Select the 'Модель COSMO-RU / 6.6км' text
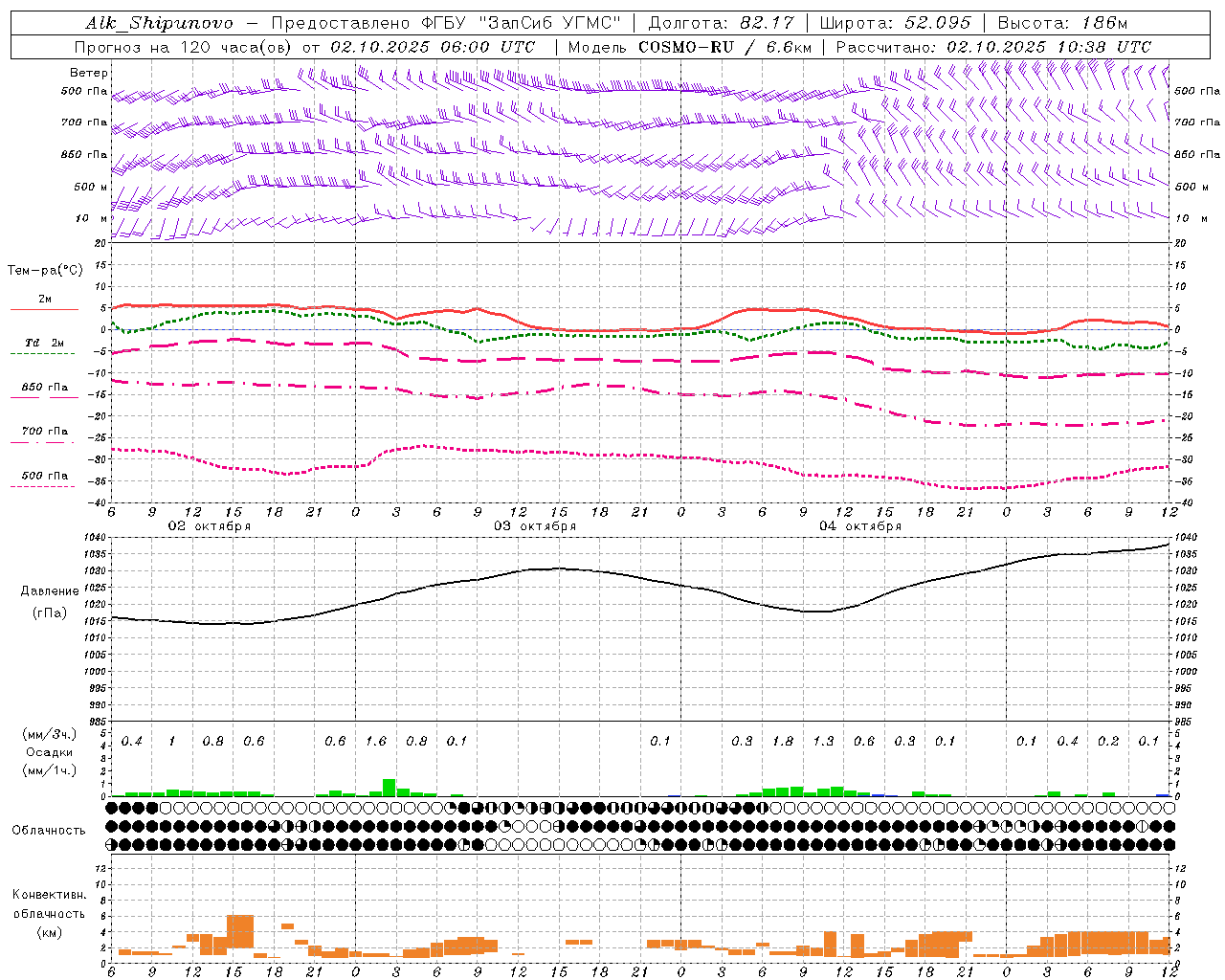The image size is (1225, 980). click(x=690, y=47)
